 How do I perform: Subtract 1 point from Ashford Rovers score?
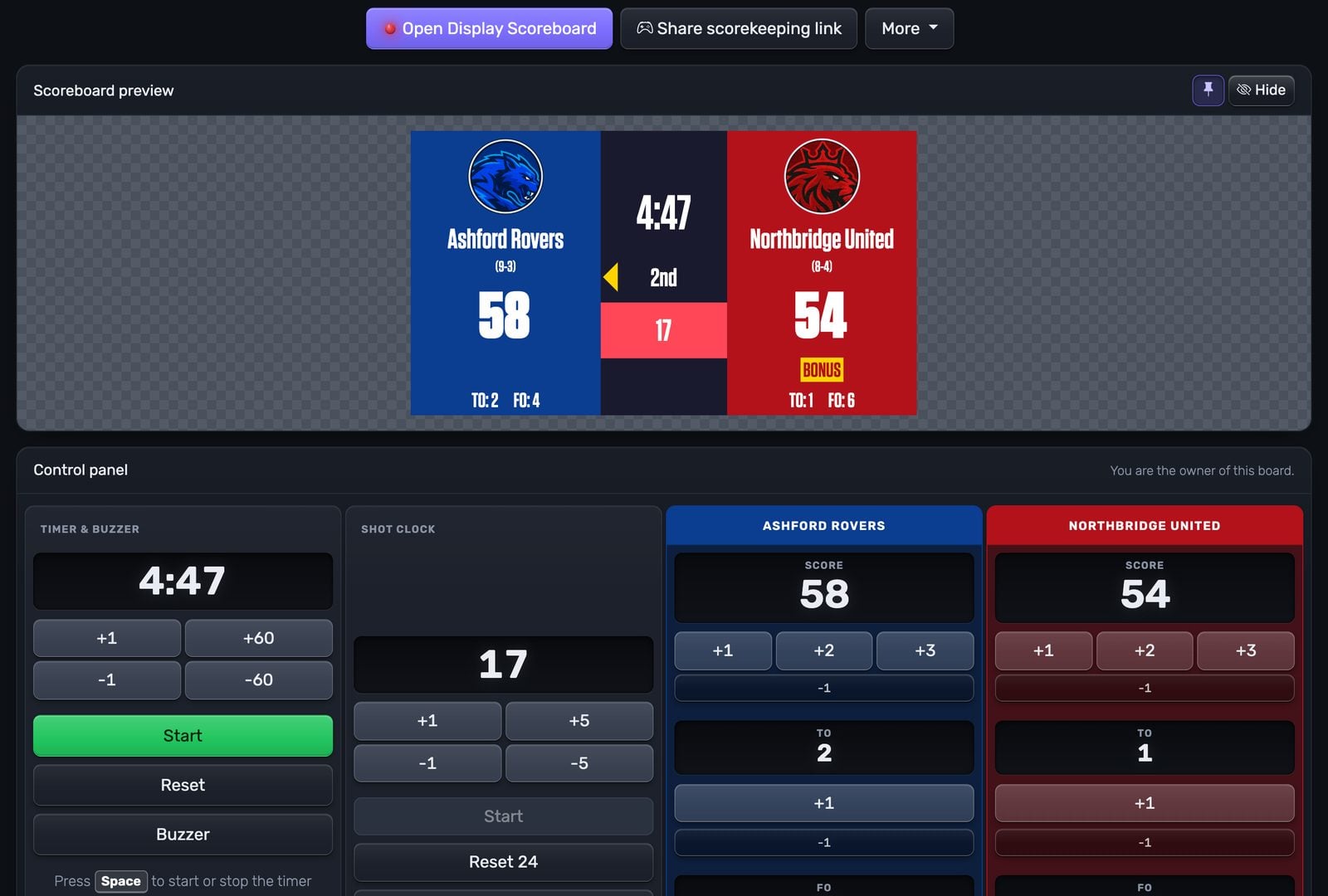click(824, 688)
